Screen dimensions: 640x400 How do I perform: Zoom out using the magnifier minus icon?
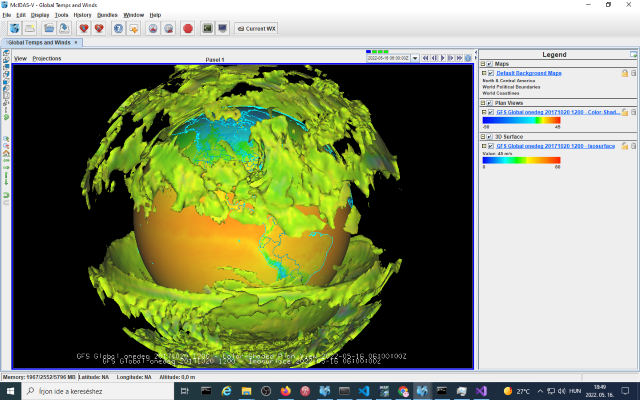pos(6,146)
